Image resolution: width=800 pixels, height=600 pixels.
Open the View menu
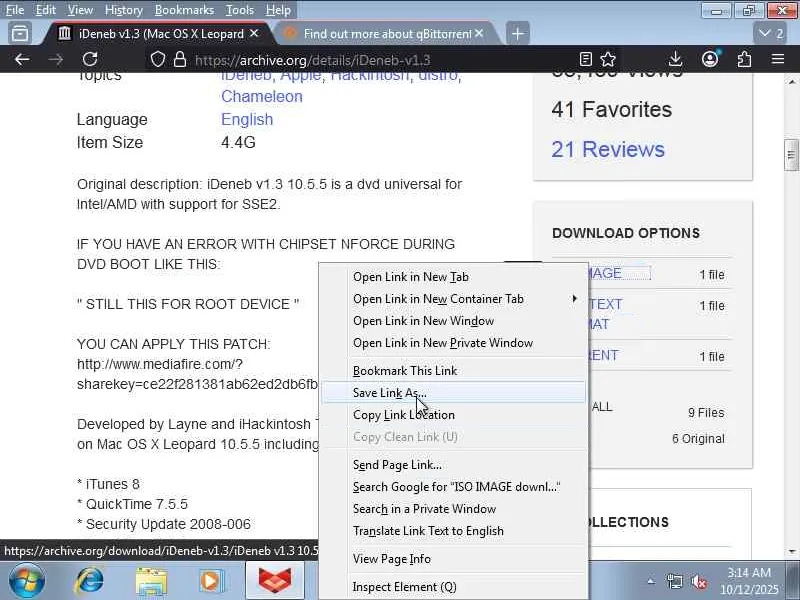(x=80, y=10)
